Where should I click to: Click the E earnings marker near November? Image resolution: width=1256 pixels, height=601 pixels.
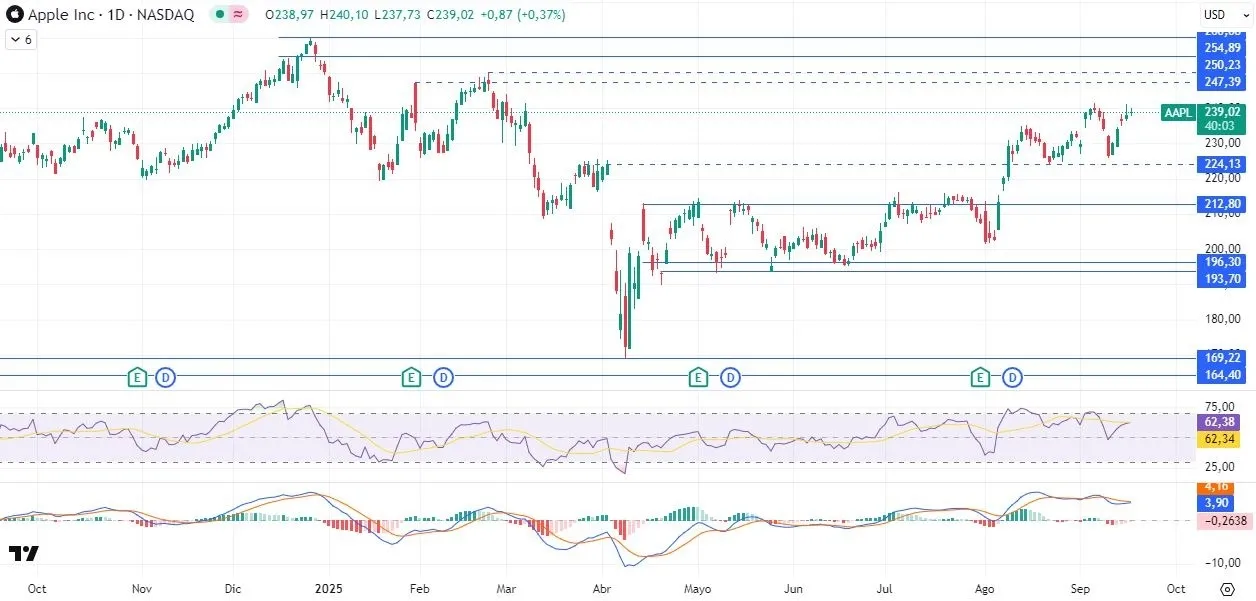tap(136, 378)
